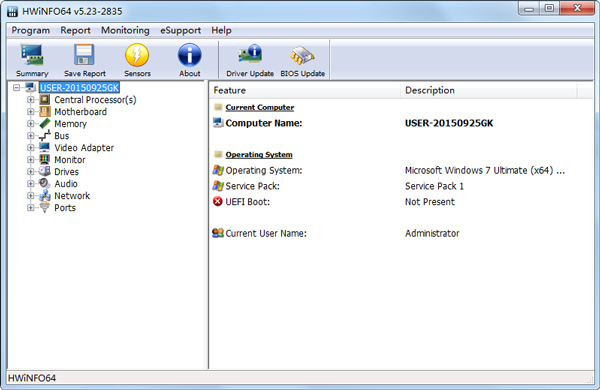The height and width of the screenshot is (390, 600).
Task: Select USER-20150925GK root tree label
Action: pyautogui.click(x=80, y=88)
